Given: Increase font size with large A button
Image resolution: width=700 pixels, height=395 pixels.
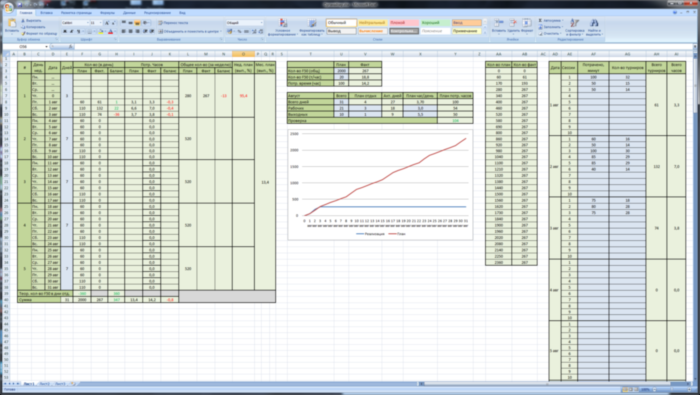Looking at the screenshot, I should (106, 23).
